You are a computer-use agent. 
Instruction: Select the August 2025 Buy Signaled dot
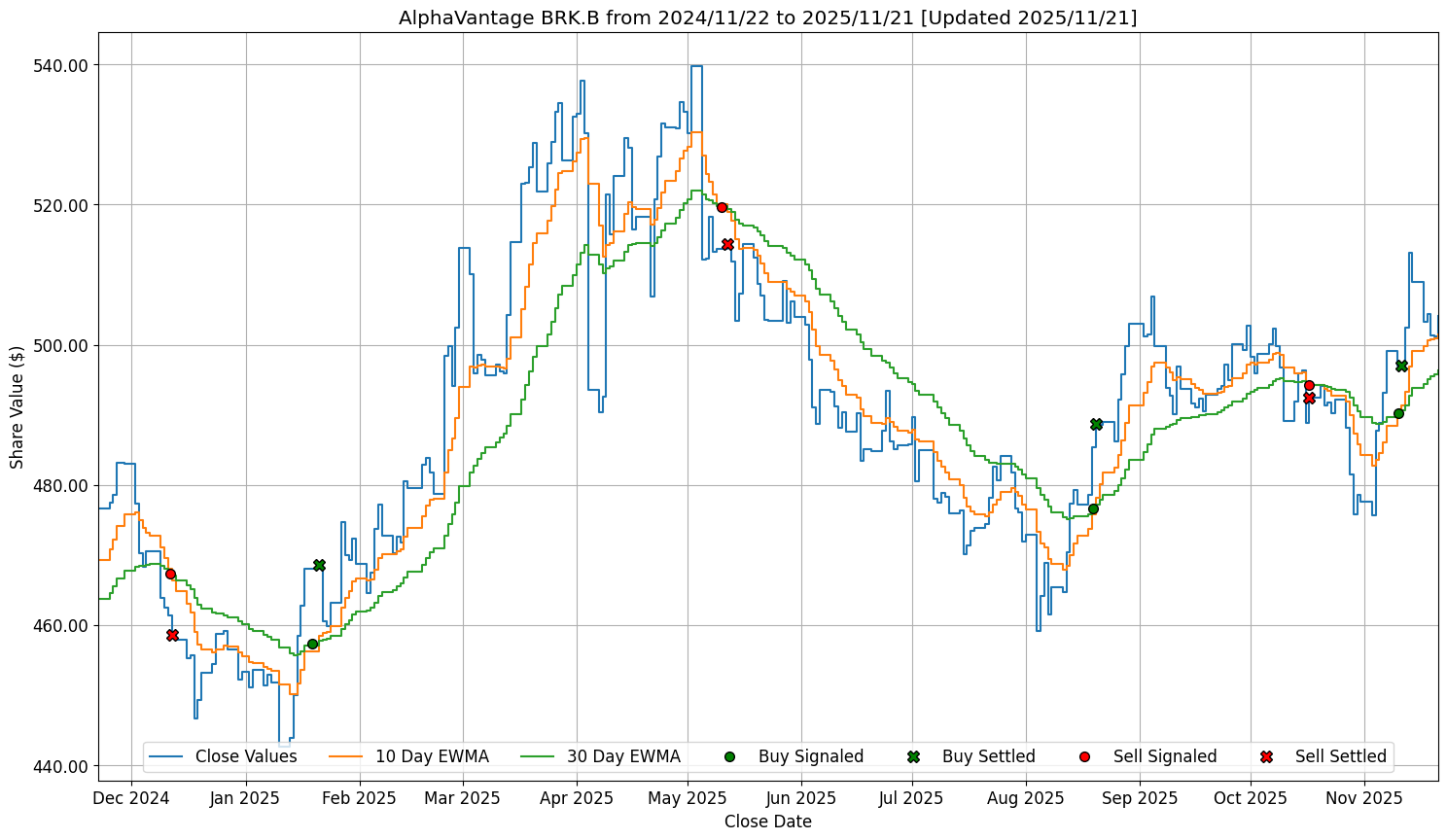point(1093,508)
